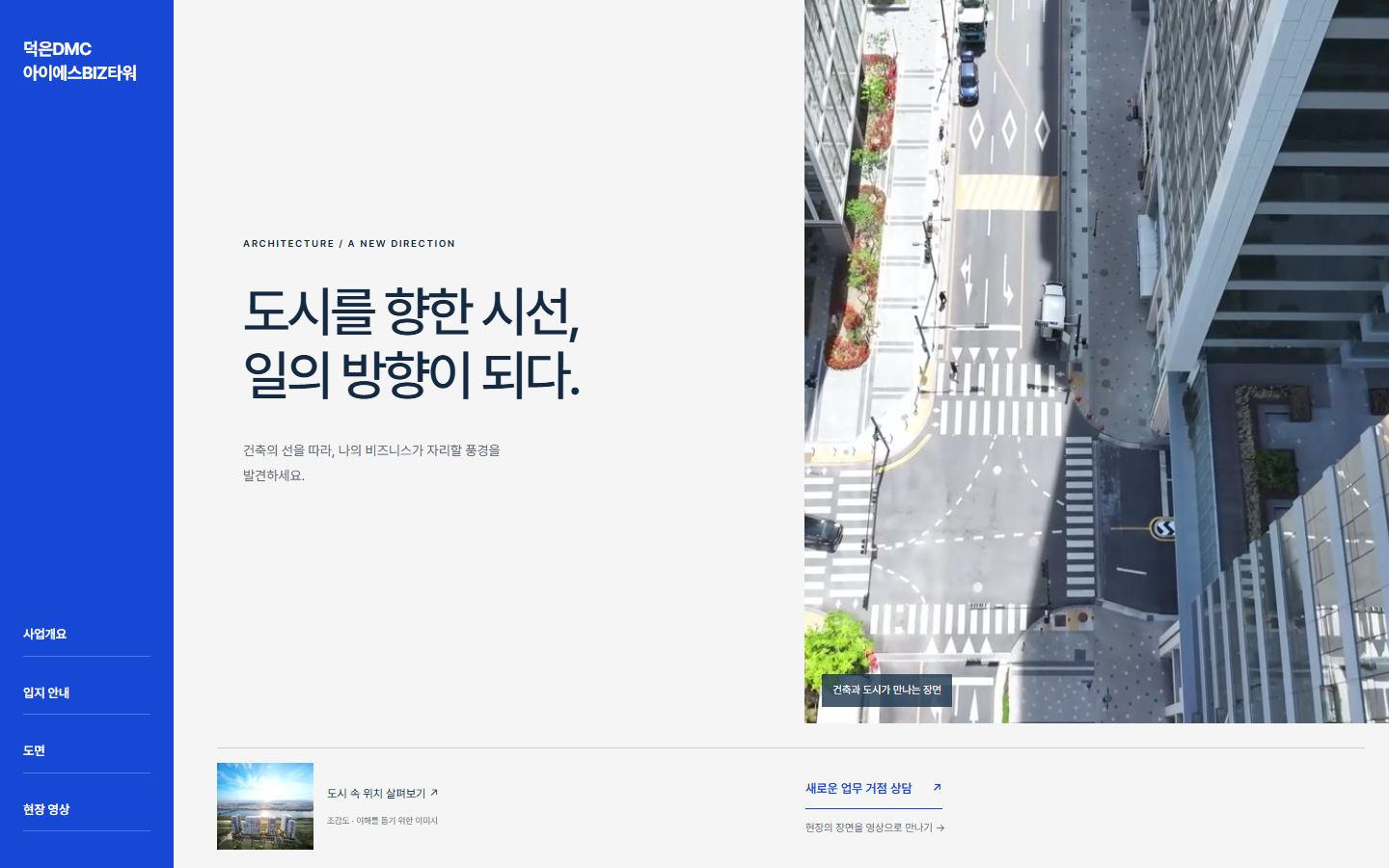Screen dimensions: 1389x868
Task: Click the ARCHITECTURE / A NEW DIRECTION text
Action: click(x=349, y=244)
